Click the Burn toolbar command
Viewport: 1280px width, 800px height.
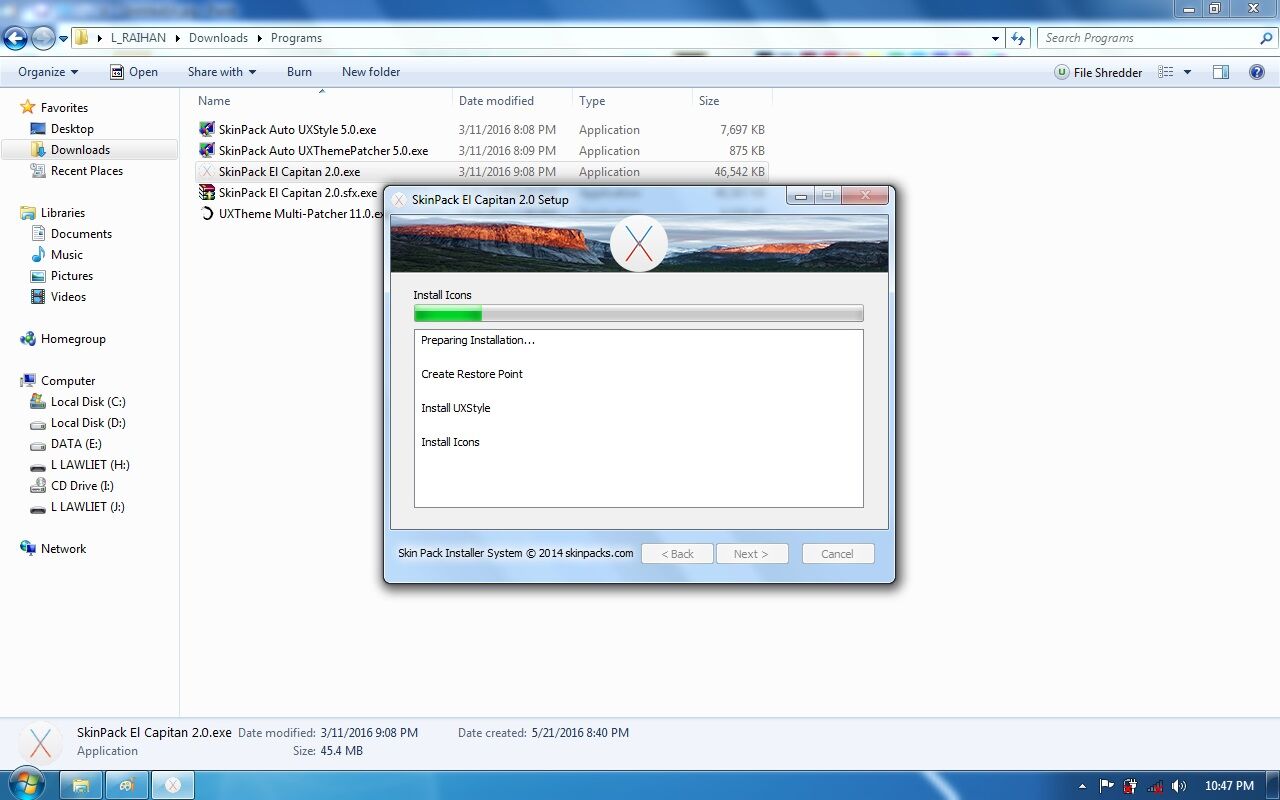pyautogui.click(x=299, y=72)
